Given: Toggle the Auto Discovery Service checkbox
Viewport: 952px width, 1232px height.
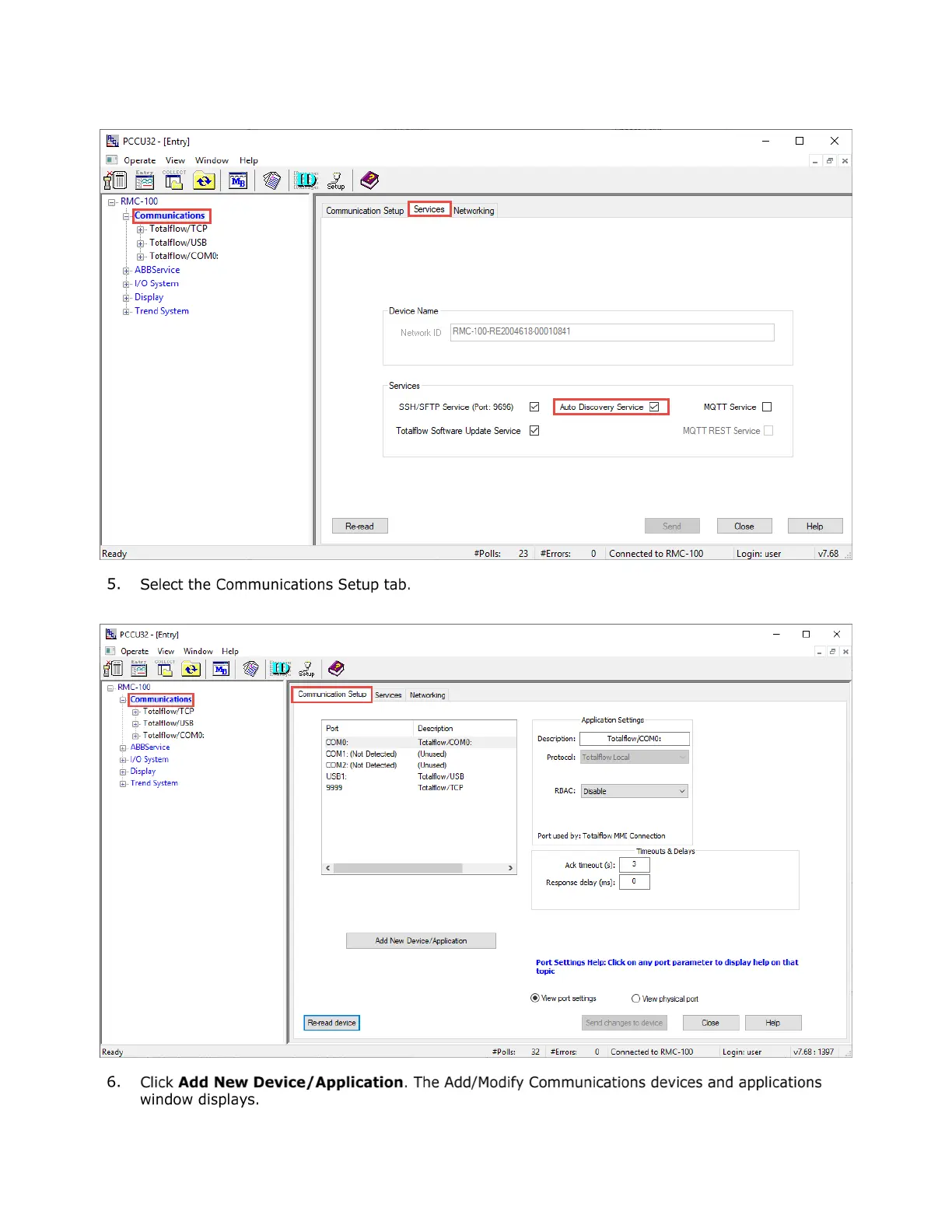Looking at the screenshot, I should 654,407.
